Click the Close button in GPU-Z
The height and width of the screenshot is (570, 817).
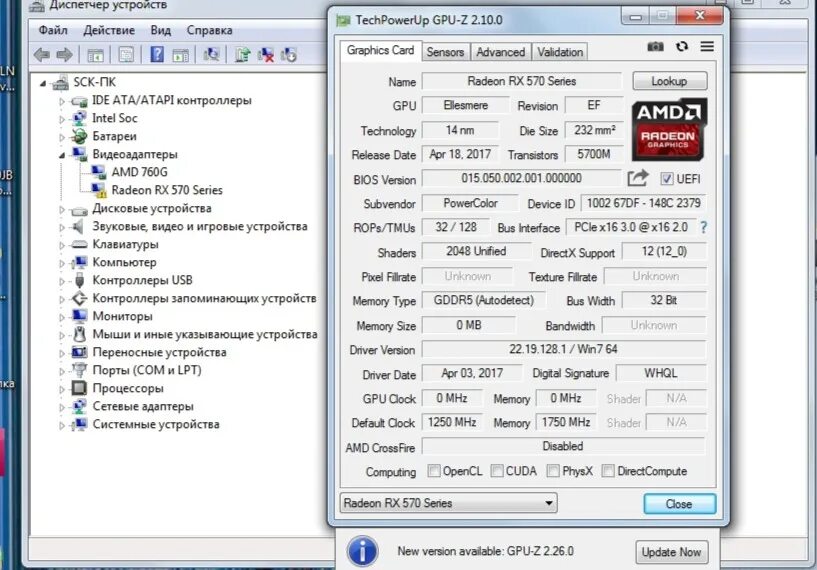[679, 504]
